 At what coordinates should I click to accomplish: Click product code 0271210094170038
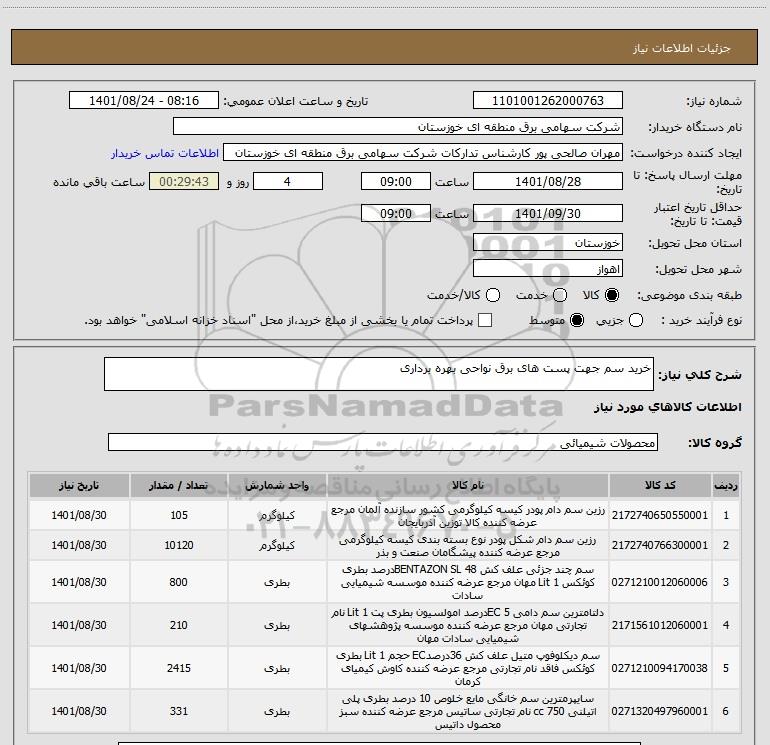click(x=660, y=668)
